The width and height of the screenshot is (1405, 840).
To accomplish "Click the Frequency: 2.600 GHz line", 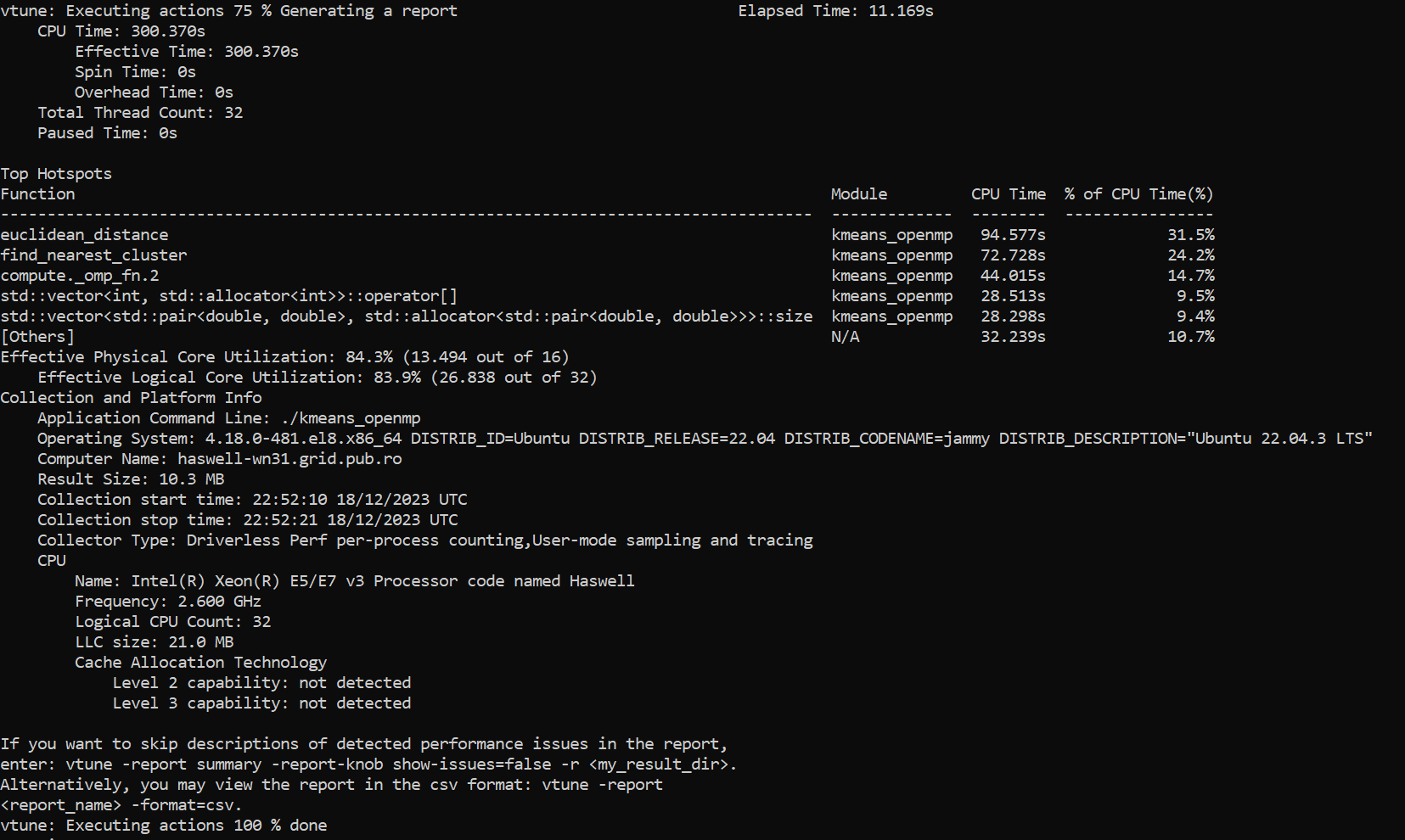I will pos(168,602).
